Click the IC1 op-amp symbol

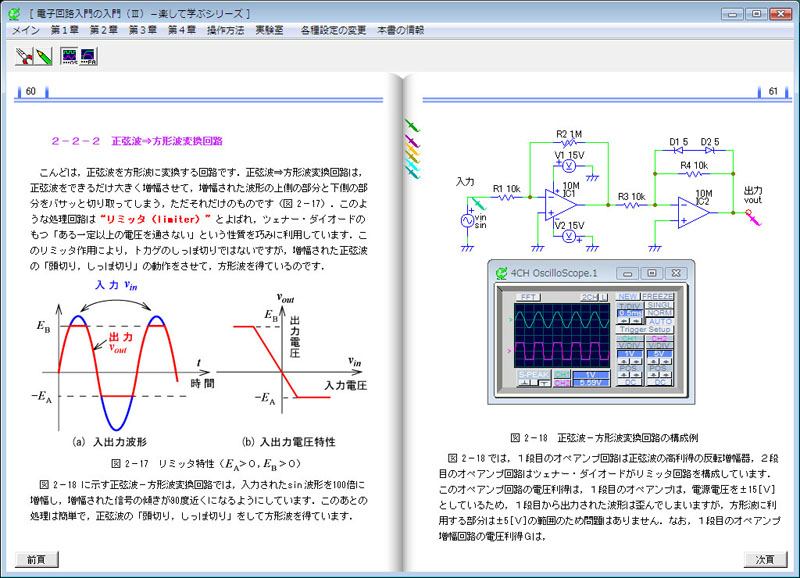(x=560, y=205)
